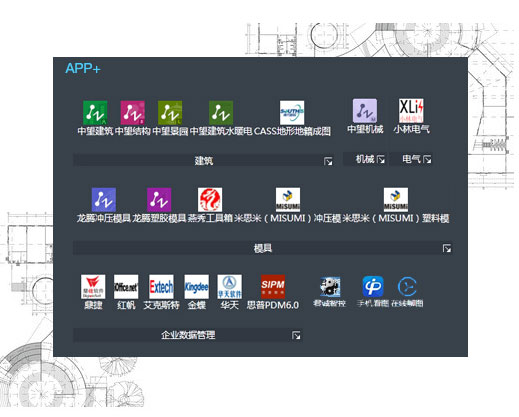Open the 思普PDM6.0 SIPM icon
The width and height of the screenshot is (519, 417).
coord(273,287)
